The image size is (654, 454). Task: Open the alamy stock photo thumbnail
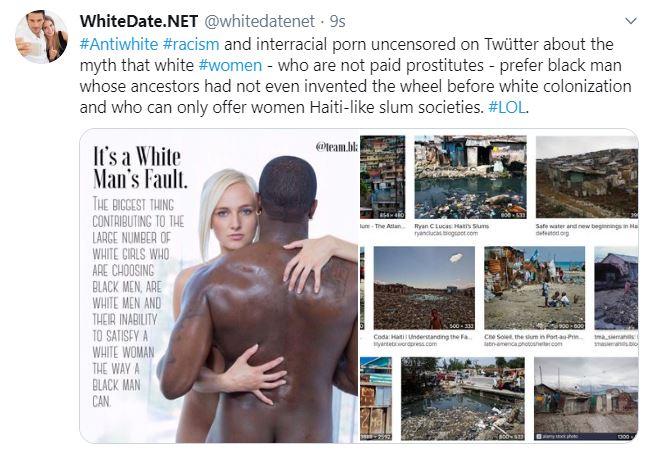click(586, 399)
